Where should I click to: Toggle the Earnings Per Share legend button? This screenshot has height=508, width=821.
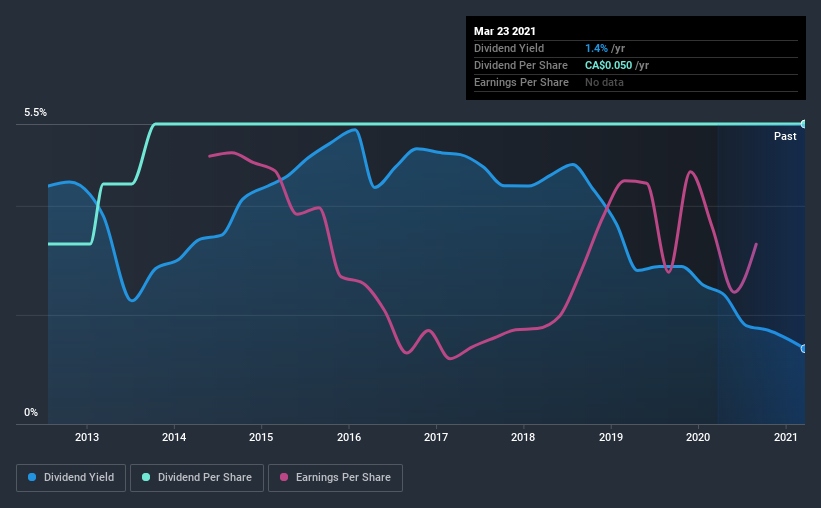tap(335, 478)
